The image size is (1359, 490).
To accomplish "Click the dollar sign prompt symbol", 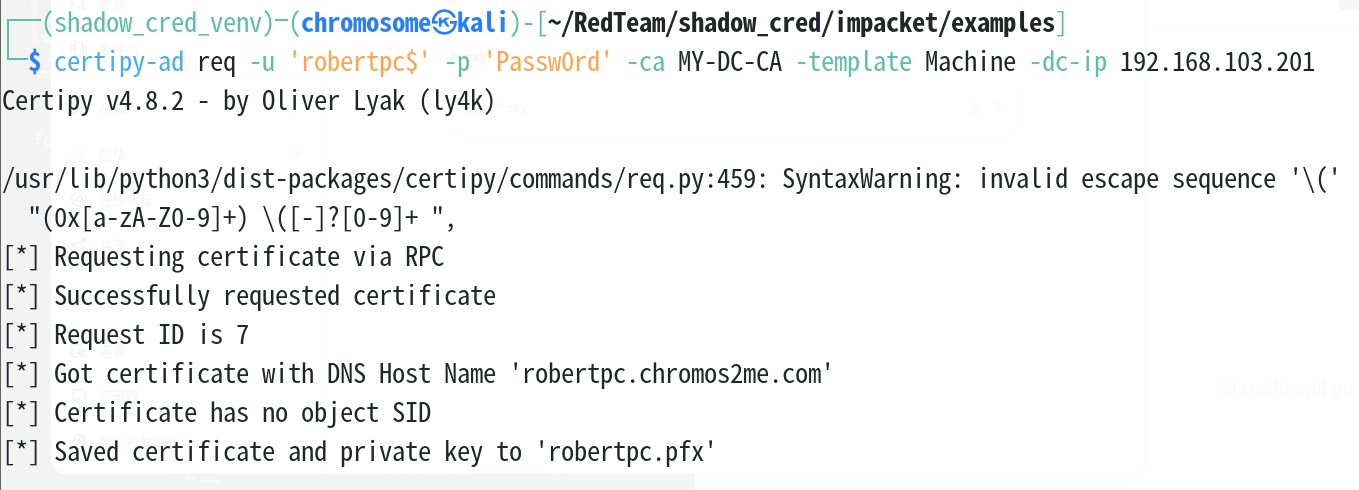I will (x=34, y=62).
